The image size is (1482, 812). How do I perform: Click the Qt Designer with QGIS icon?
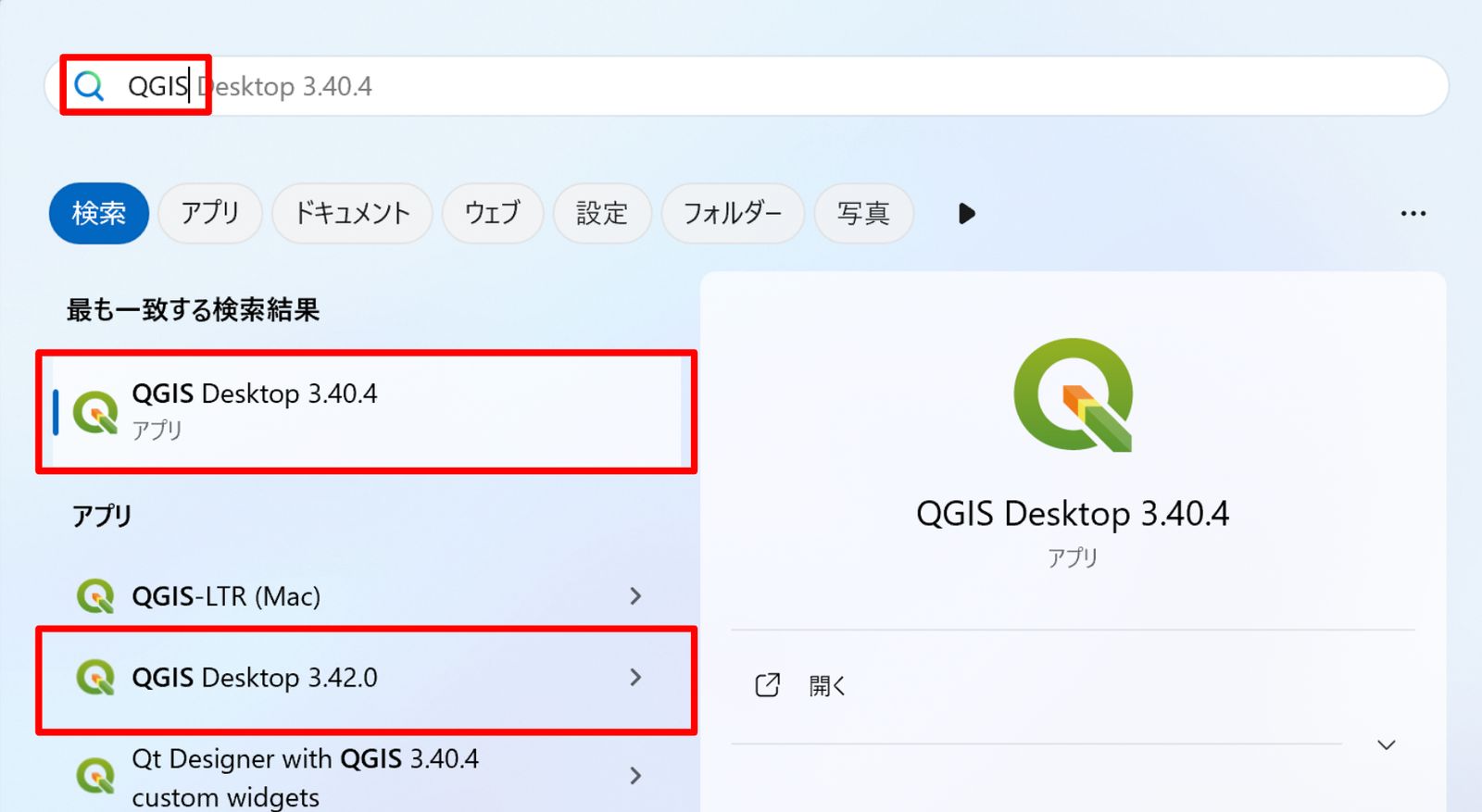[x=95, y=776]
